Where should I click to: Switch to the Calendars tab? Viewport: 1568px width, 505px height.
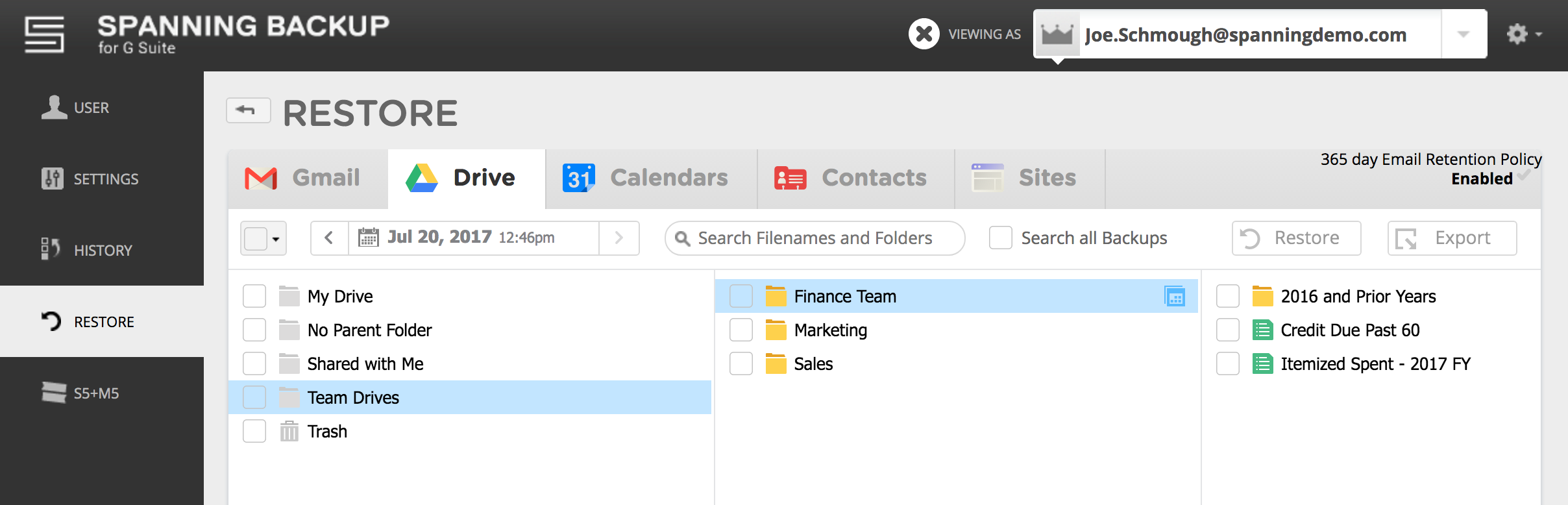[x=652, y=179]
